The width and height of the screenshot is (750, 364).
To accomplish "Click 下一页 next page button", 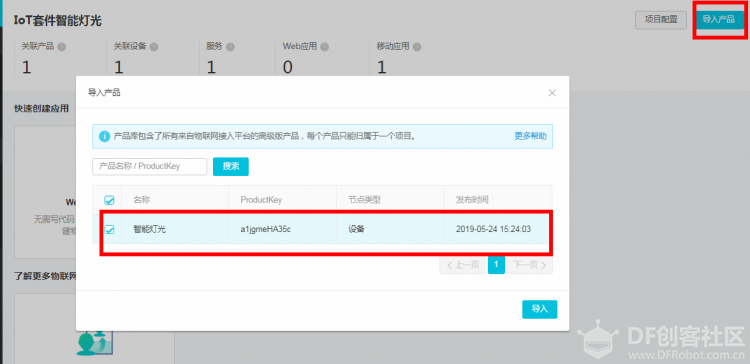I will pyautogui.click(x=530, y=265).
